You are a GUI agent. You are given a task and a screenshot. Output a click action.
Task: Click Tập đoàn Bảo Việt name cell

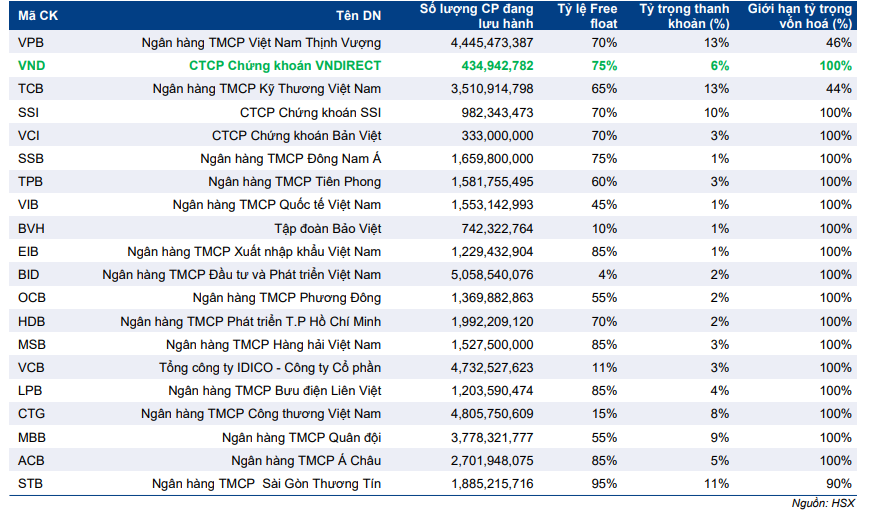coord(327,229)
